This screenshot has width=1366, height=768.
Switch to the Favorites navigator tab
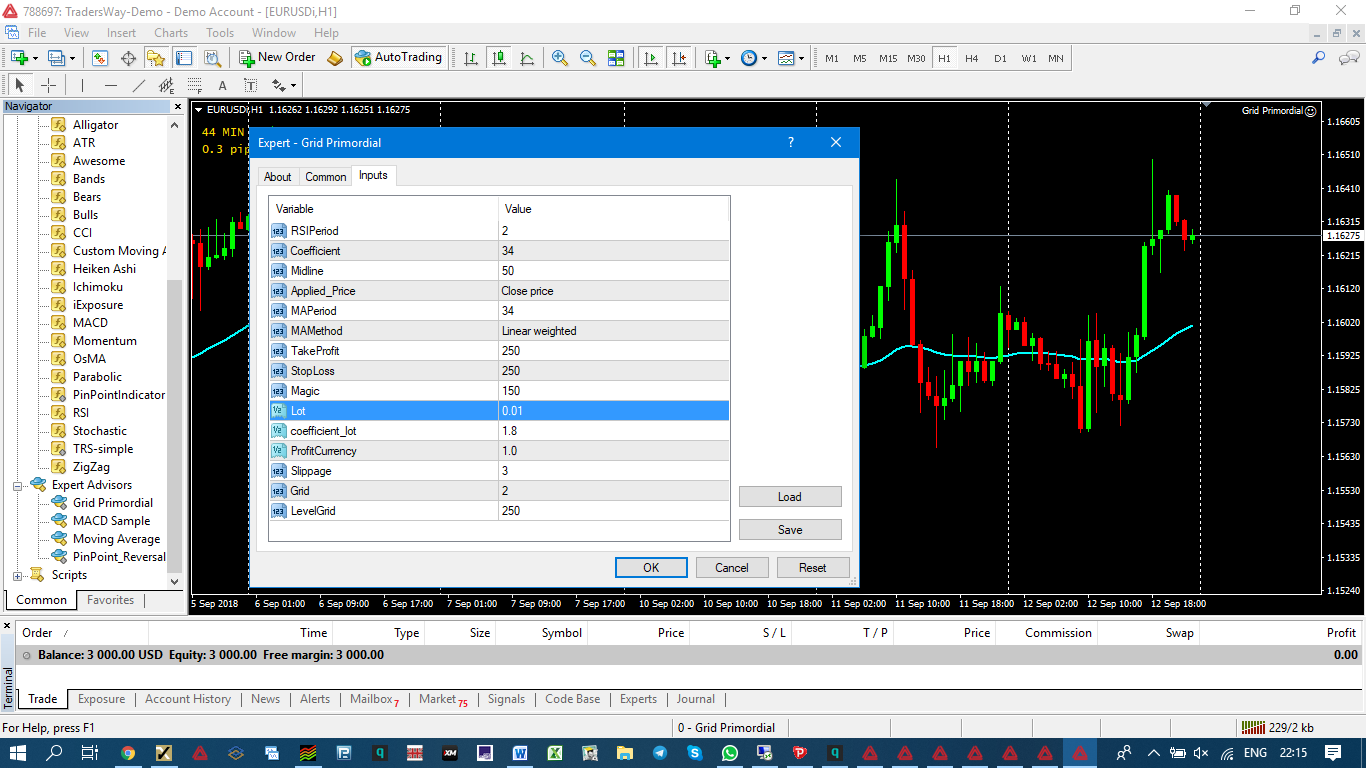(x=110, y=600)
